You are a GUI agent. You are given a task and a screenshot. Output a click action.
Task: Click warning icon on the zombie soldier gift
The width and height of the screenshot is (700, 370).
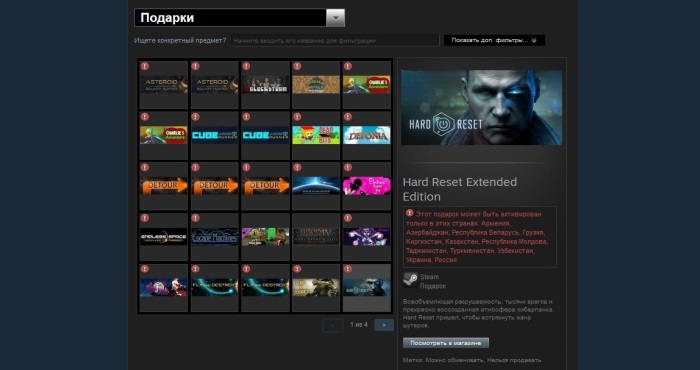point(297,269)
